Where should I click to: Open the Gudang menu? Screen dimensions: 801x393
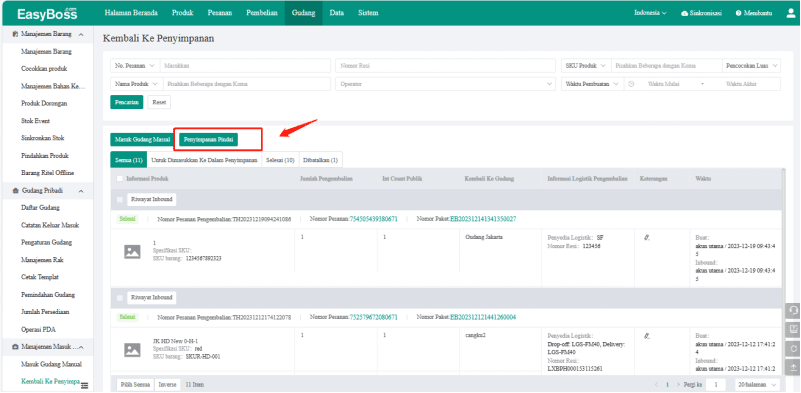coord(303,13)
